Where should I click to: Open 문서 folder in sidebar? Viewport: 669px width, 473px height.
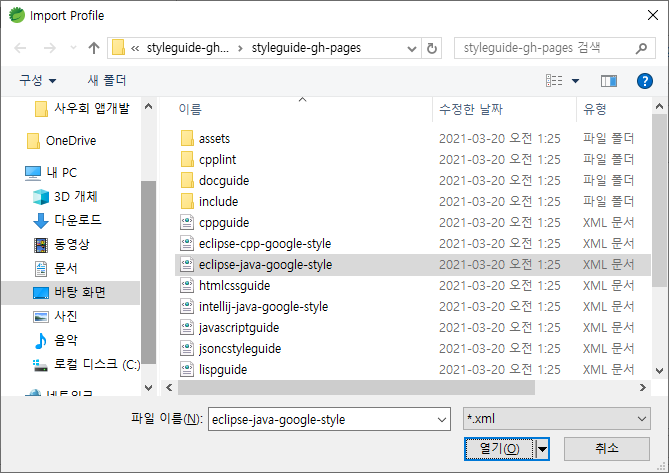(55, 268)
